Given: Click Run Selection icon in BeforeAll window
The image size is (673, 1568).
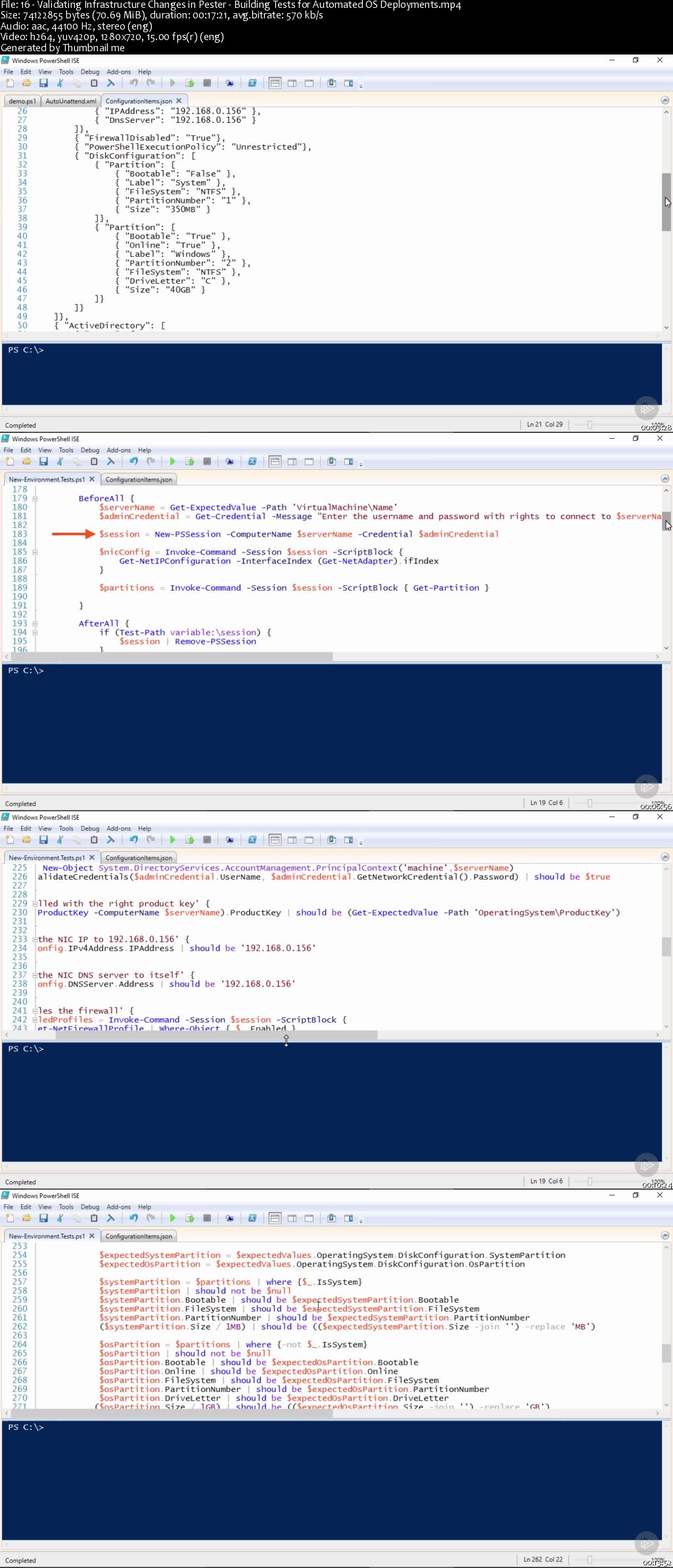Looking at the screenshot, I should coord(190,462).
